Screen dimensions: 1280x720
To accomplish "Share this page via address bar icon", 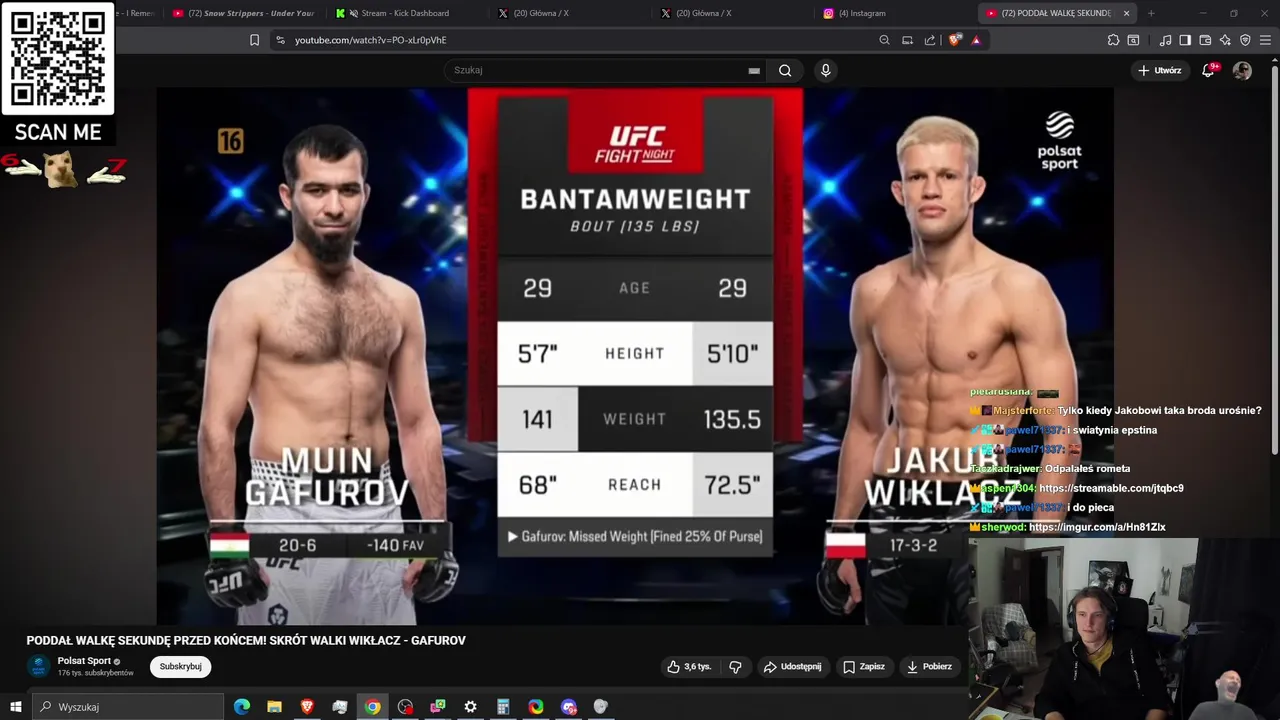I will point(930,40).
